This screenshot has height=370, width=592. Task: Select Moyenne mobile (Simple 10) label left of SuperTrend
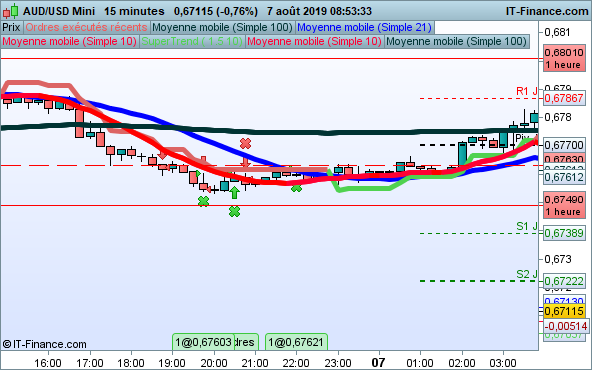[69, 42]
